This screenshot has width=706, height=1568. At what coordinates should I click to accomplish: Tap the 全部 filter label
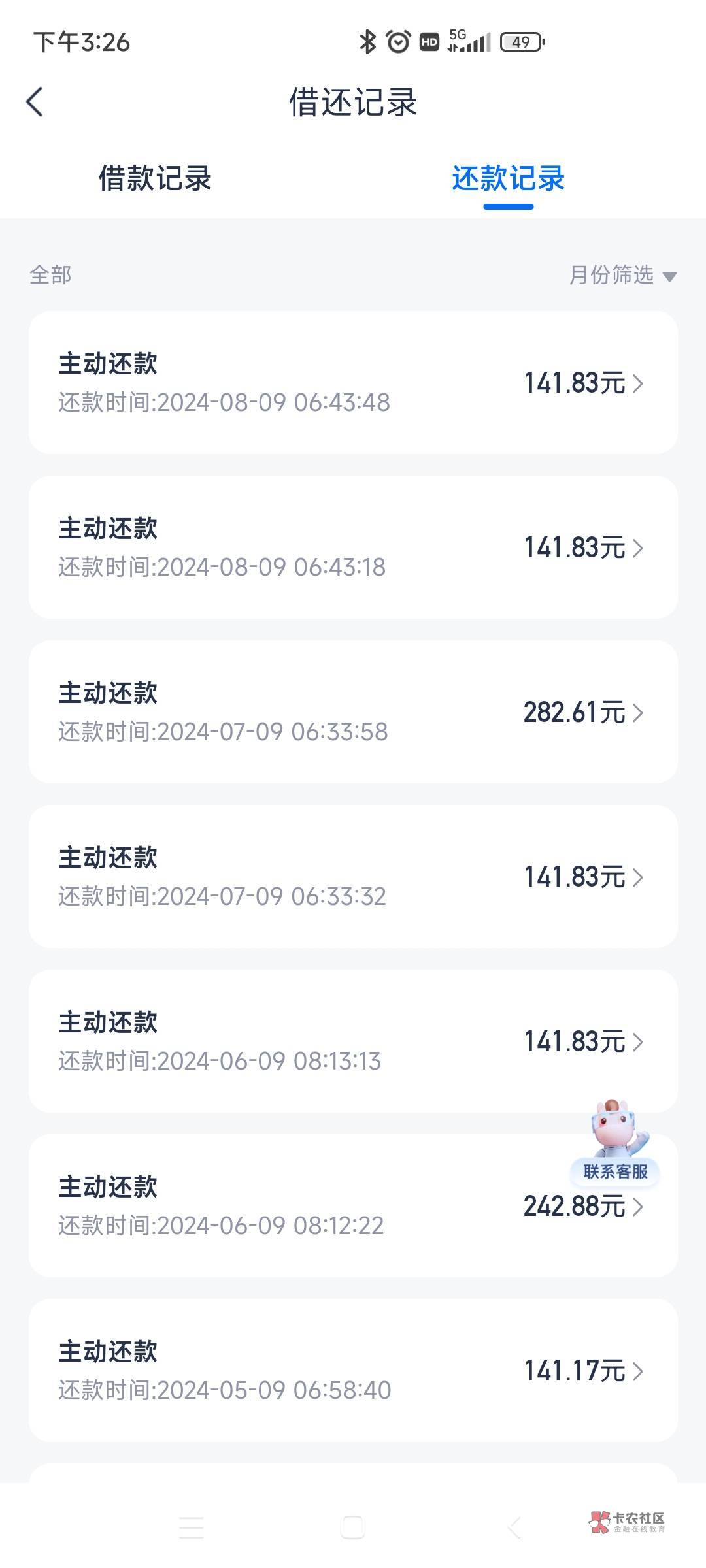(50, 275)
